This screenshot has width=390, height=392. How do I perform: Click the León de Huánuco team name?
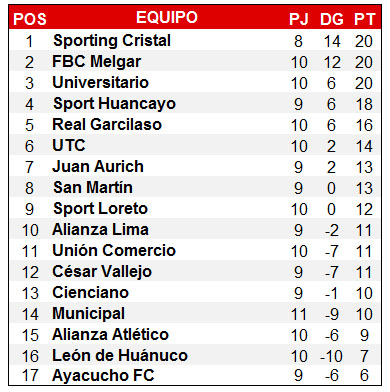[120, 355]
